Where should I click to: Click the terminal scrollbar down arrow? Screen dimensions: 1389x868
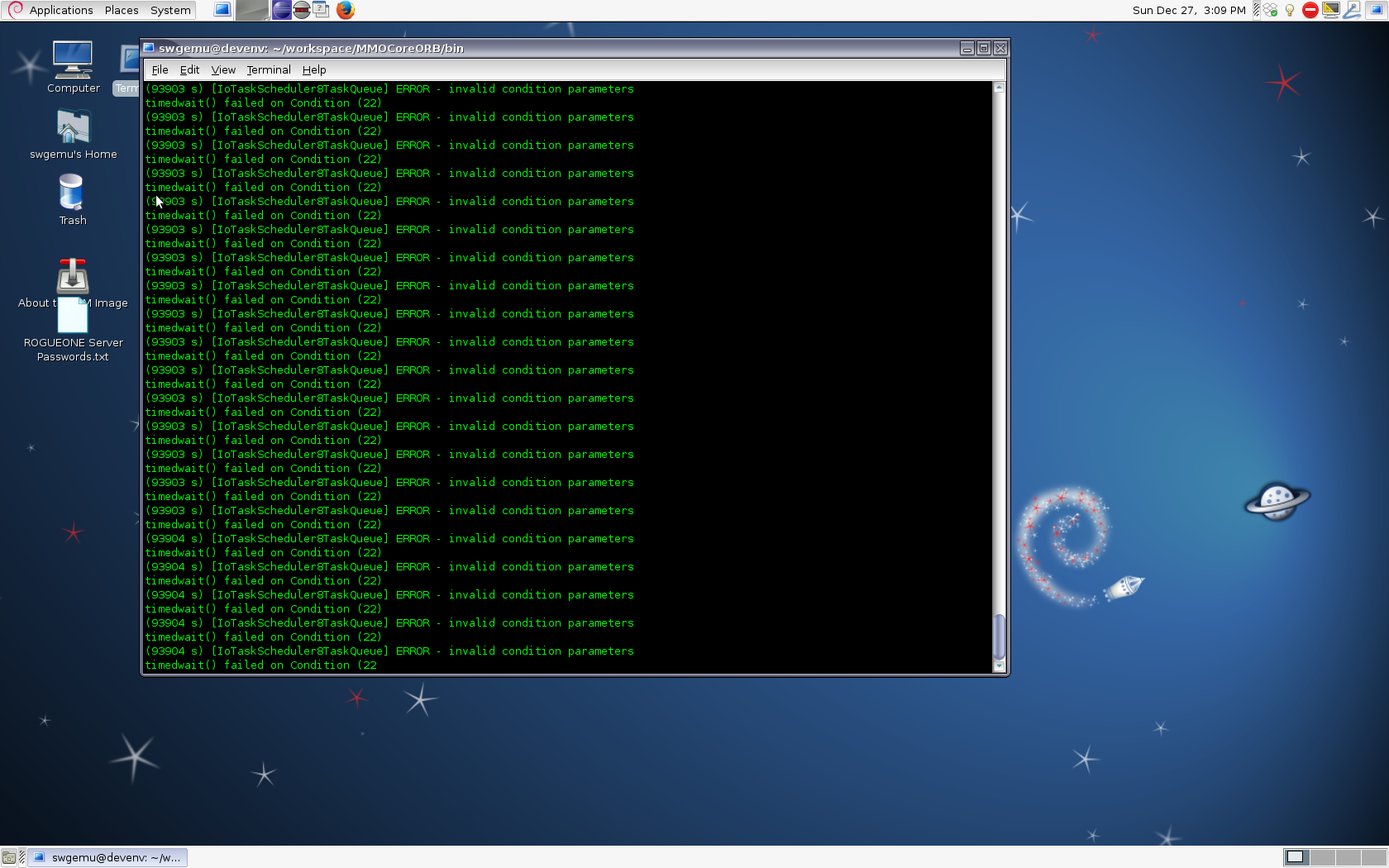(x=999, y=665)
